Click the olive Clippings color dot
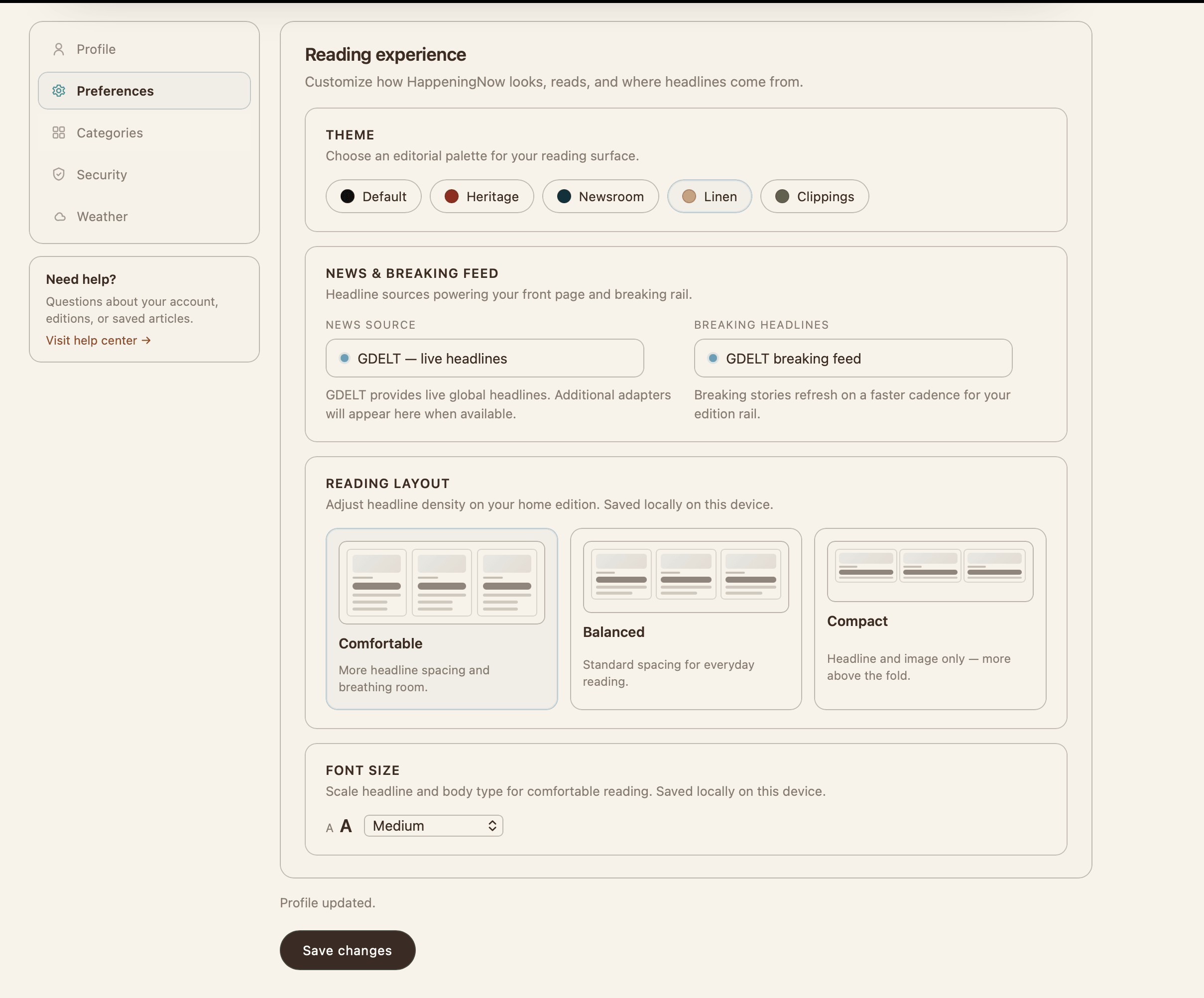 (781, 197)
